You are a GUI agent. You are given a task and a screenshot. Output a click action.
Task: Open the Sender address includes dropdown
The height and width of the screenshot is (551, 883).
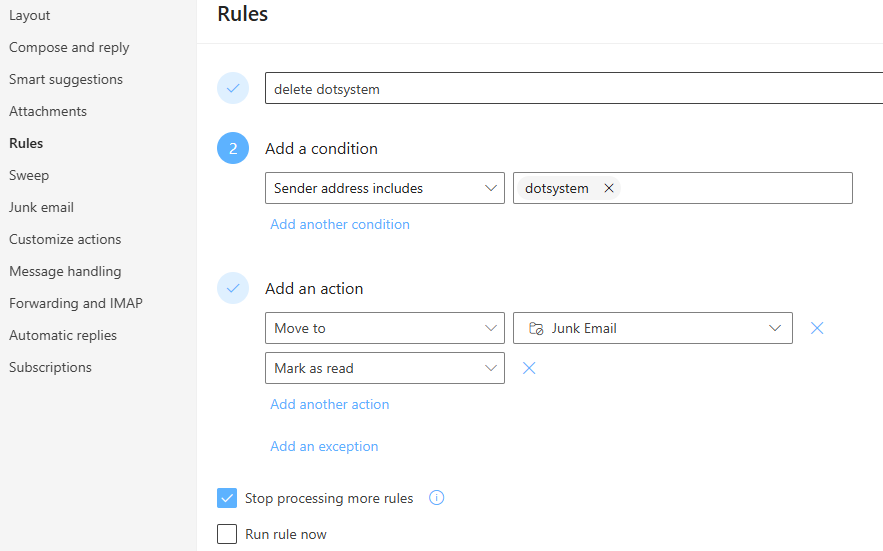point(385,188)
